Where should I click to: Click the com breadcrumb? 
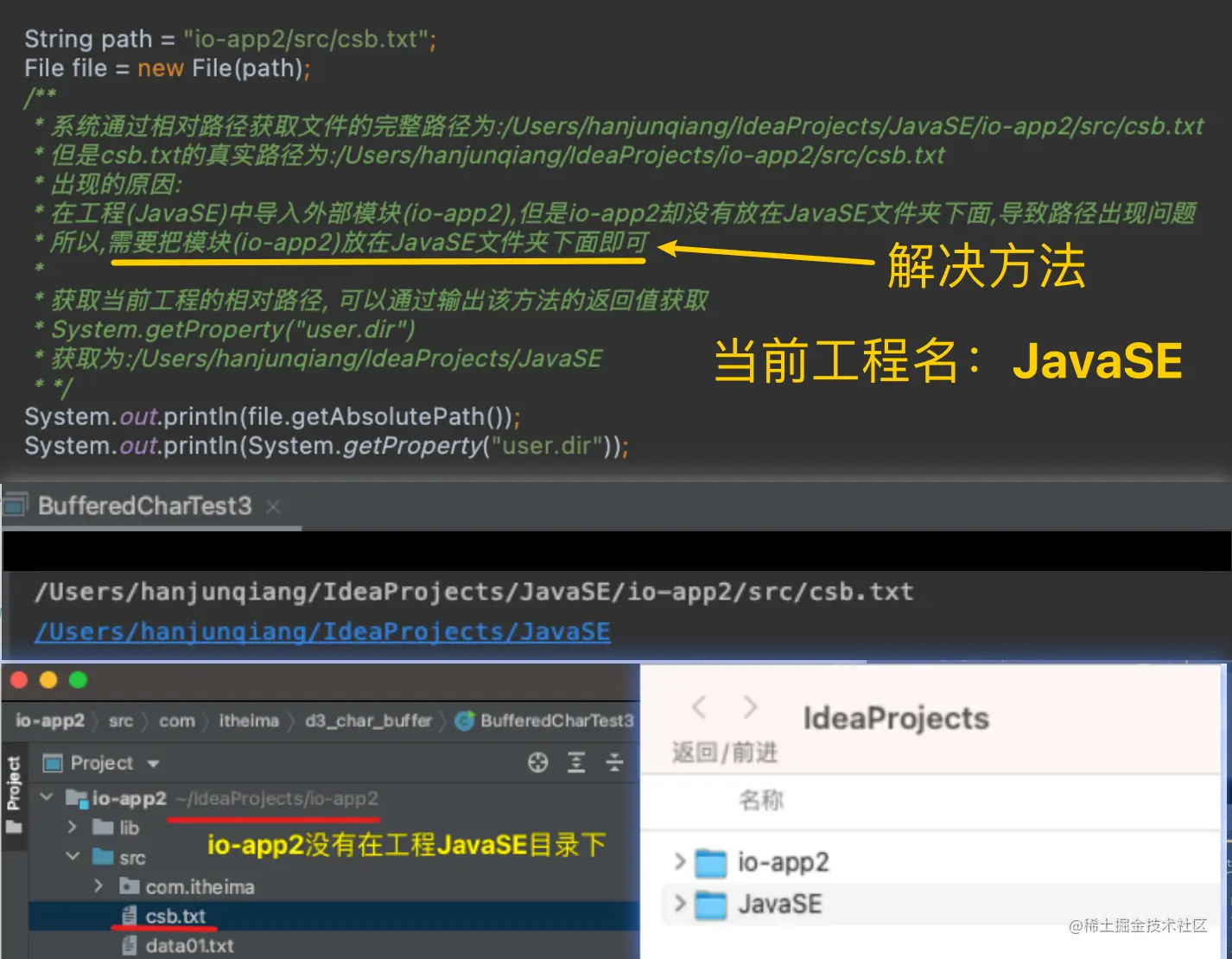[x=177, y=721]
